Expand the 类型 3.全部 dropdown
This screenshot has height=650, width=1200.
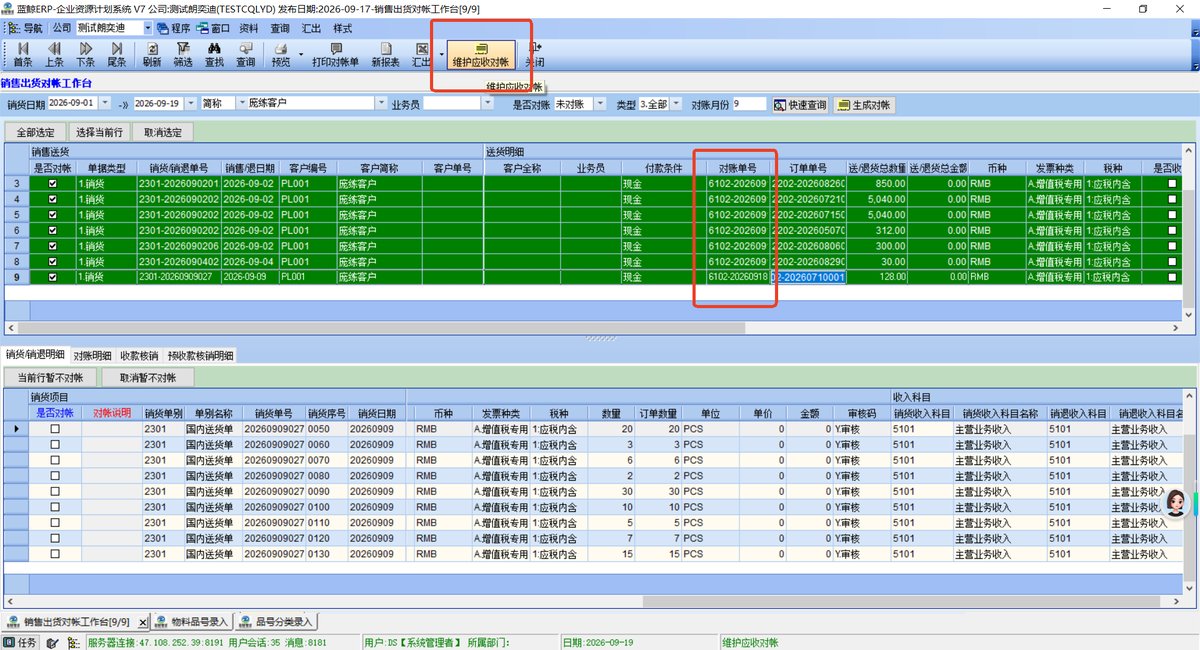[x=677, y=104]
